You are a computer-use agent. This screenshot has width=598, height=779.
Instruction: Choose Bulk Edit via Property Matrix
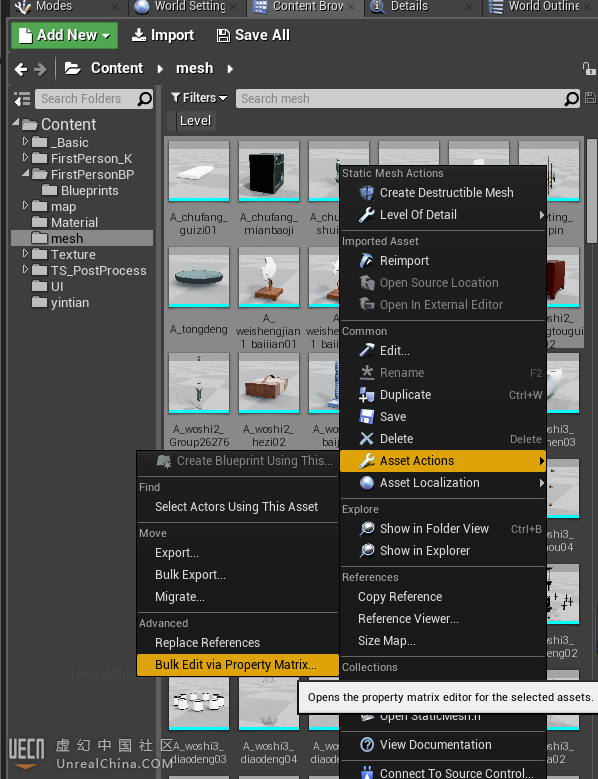click(237, 665)
